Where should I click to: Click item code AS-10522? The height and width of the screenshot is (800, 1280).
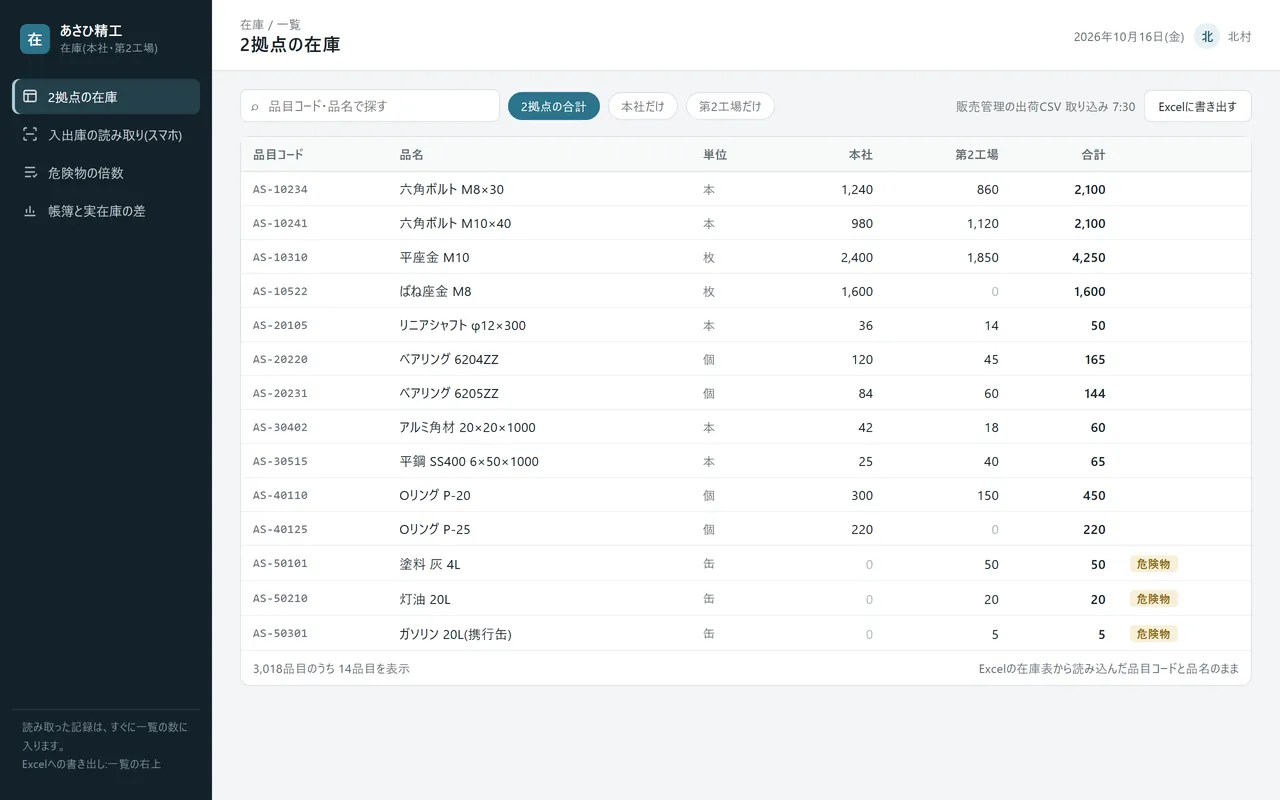(280, 291)
